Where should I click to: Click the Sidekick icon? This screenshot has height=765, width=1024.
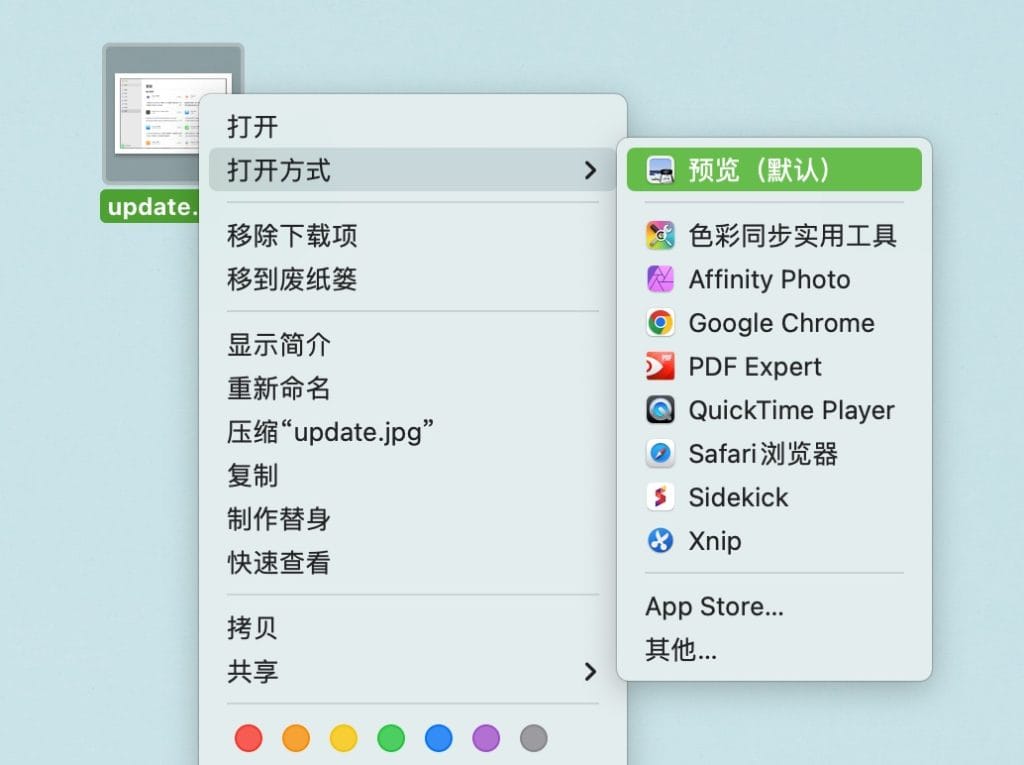click(660, 497)
